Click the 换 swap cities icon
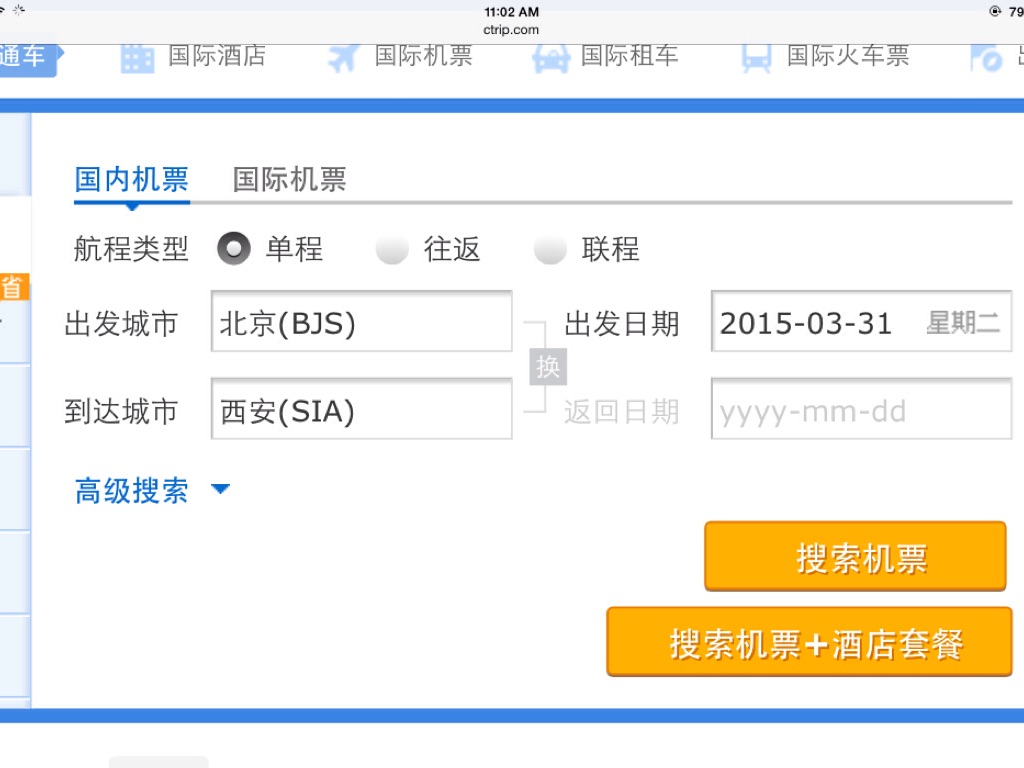Image resolution: width=1024 pixels, height=768 pixels. (x=548, y=367)
